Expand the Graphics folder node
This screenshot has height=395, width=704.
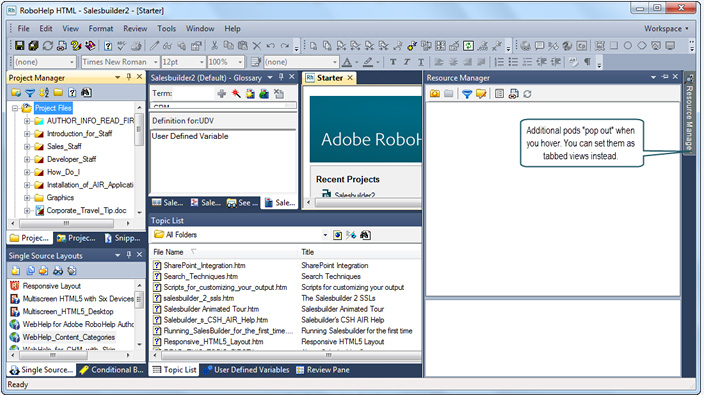[x=27, y=198]
